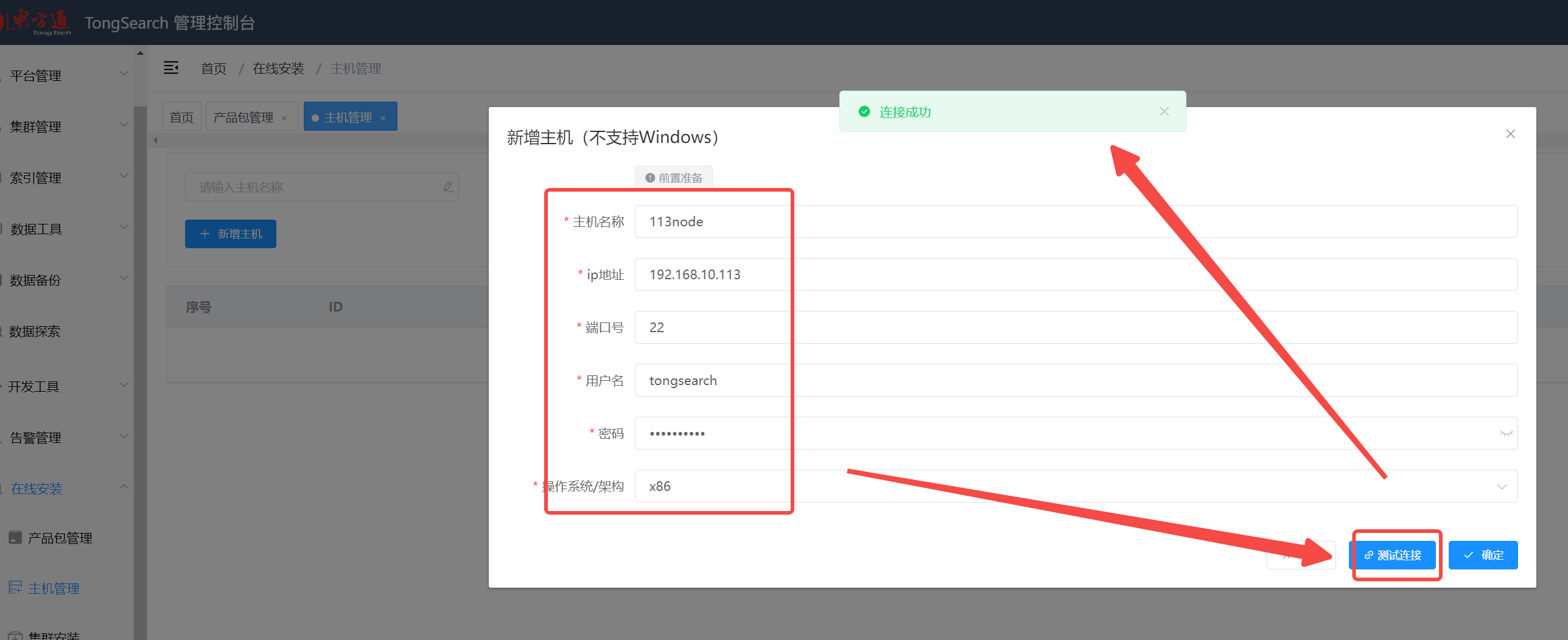Close the 新增主机 dialog with the X icon
The image size is (1568, 640).
coord(1510,134)
